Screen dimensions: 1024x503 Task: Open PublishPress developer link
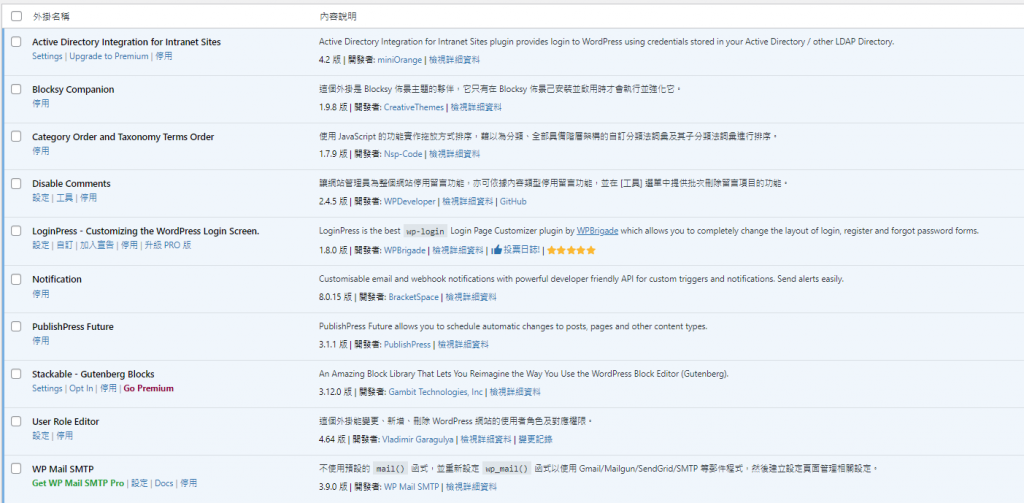pyautogui.click(x=408, y=344)
